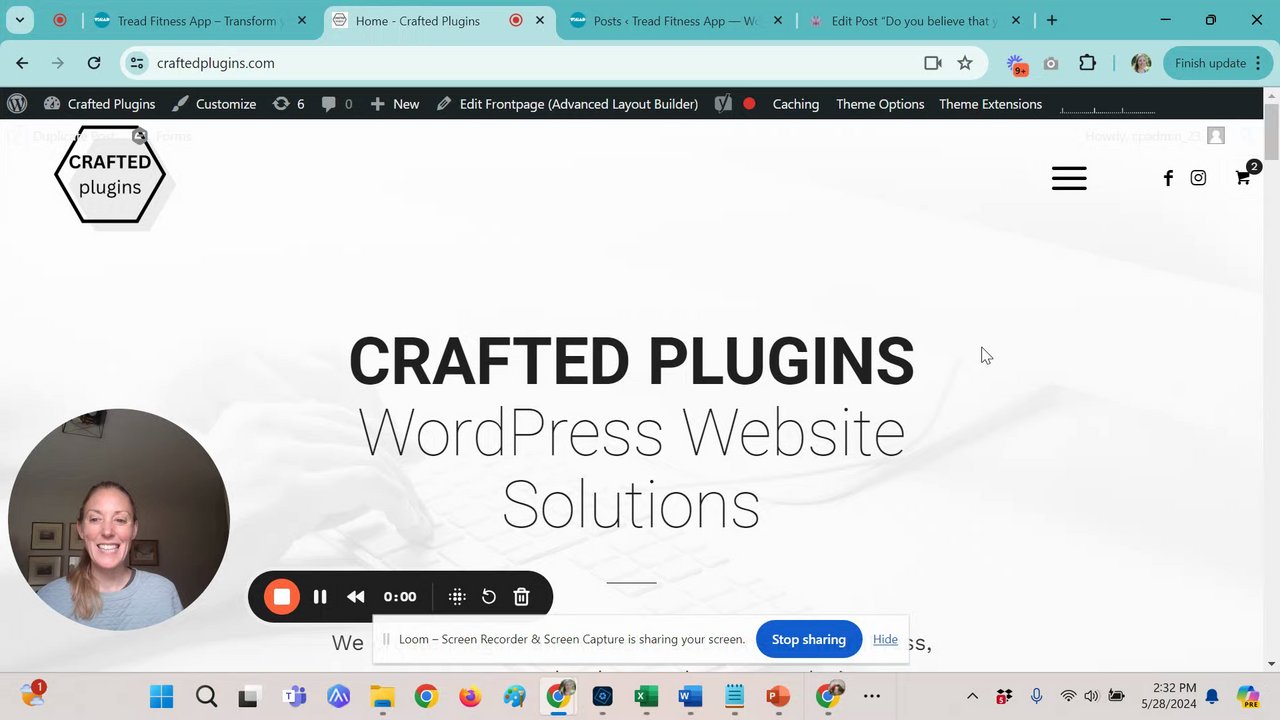
Task: Rewind the Loom recording
Action: tap(356, 597)
